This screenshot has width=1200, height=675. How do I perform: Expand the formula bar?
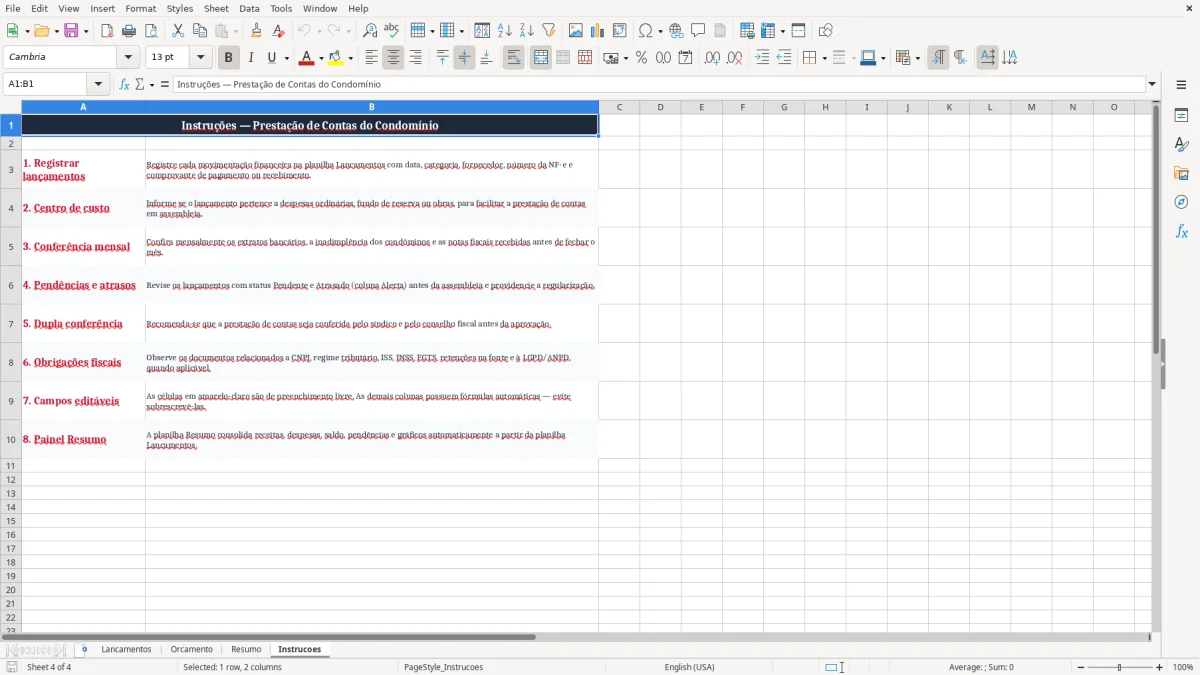coord(1152,85)
